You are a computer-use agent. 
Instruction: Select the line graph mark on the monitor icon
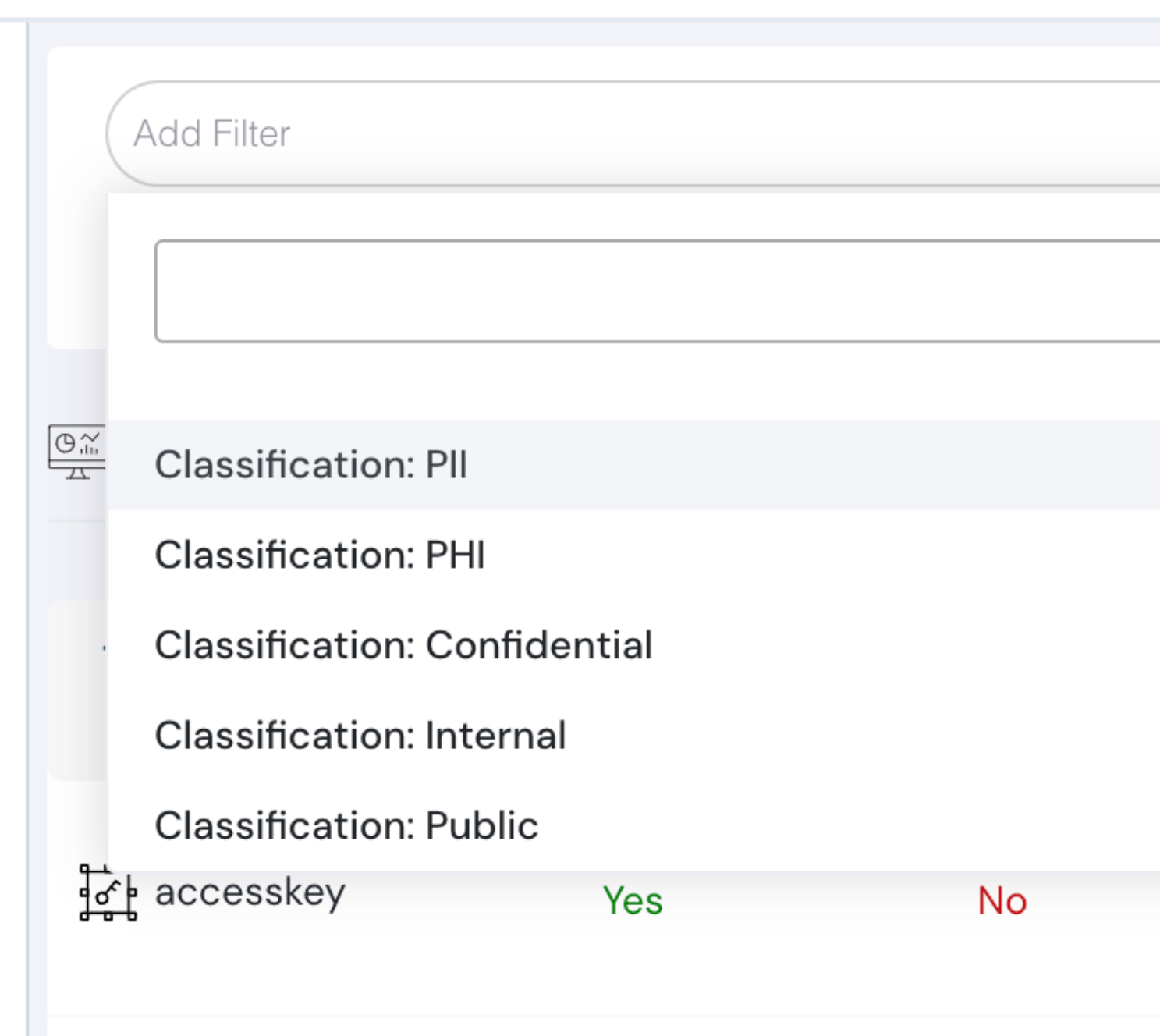(x=90, y=437)
